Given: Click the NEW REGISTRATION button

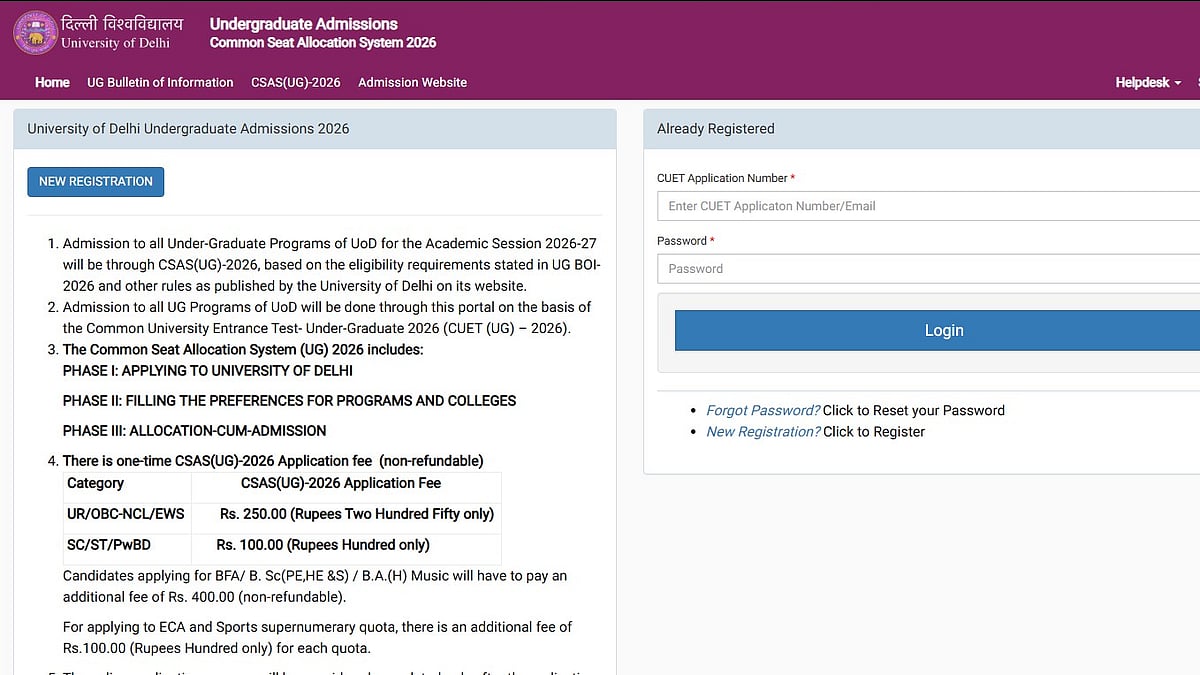Looking at the screenshot, I should [96, 181].
